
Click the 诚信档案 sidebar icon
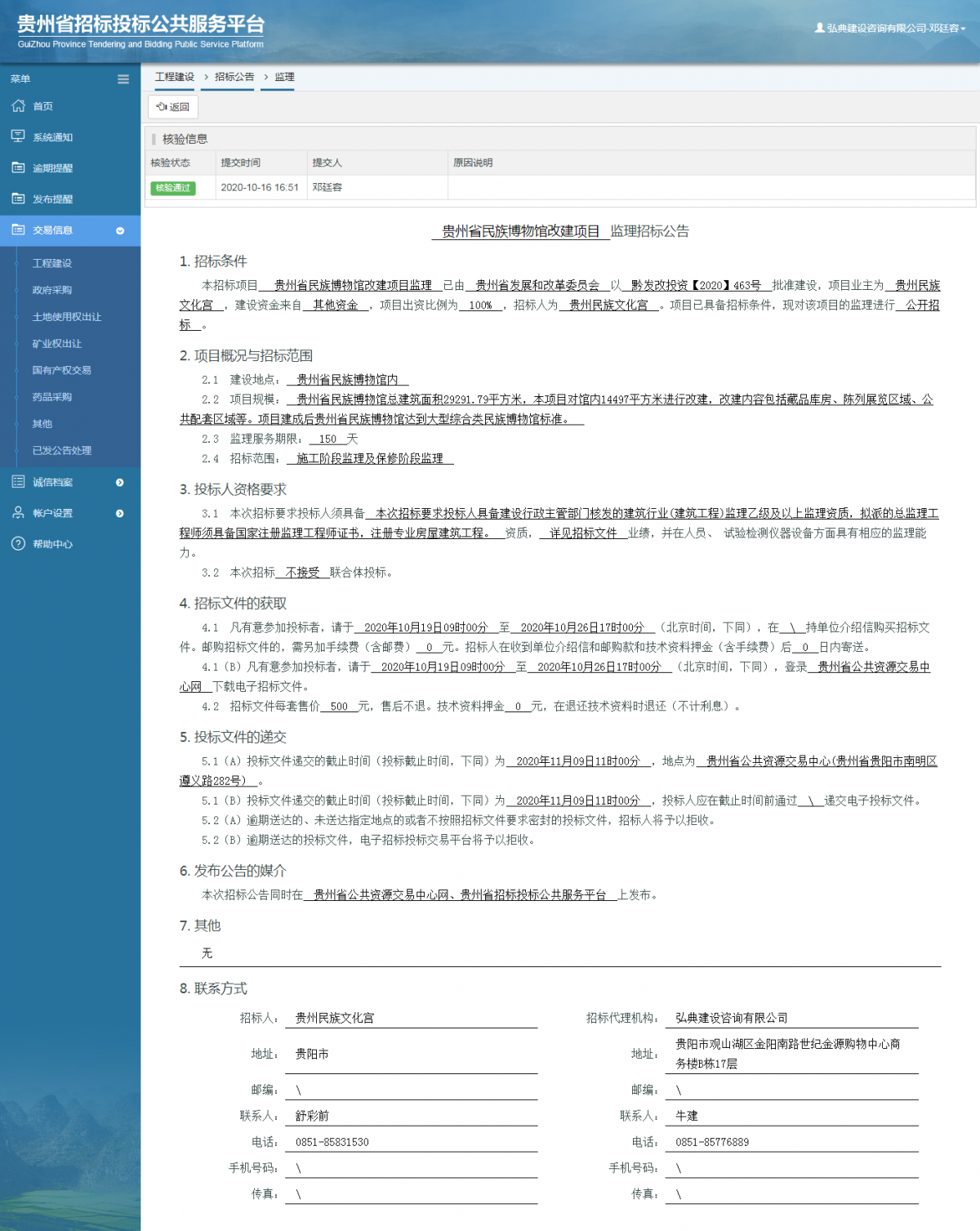(18, 482)
